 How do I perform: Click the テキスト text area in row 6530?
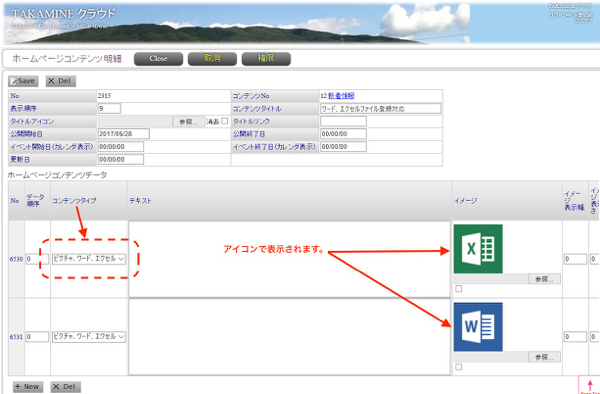click(289, 259)
